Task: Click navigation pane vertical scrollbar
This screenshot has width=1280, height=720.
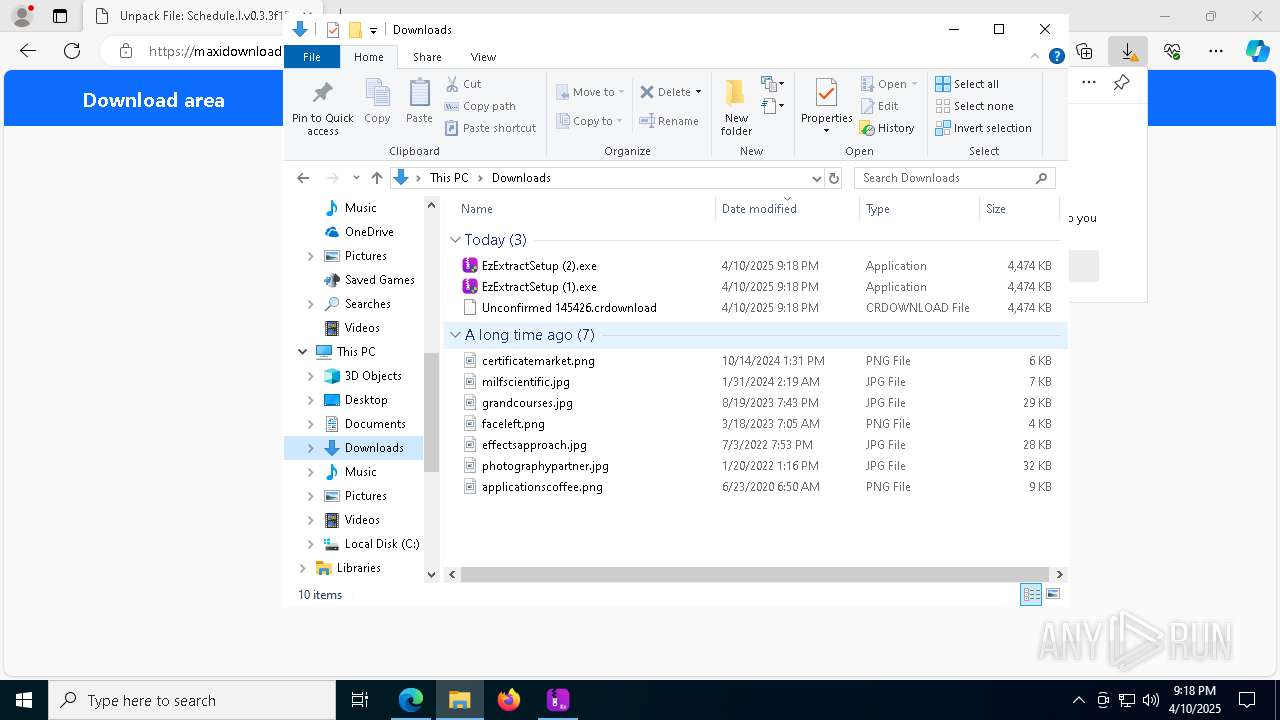Action: click(432, 412)
